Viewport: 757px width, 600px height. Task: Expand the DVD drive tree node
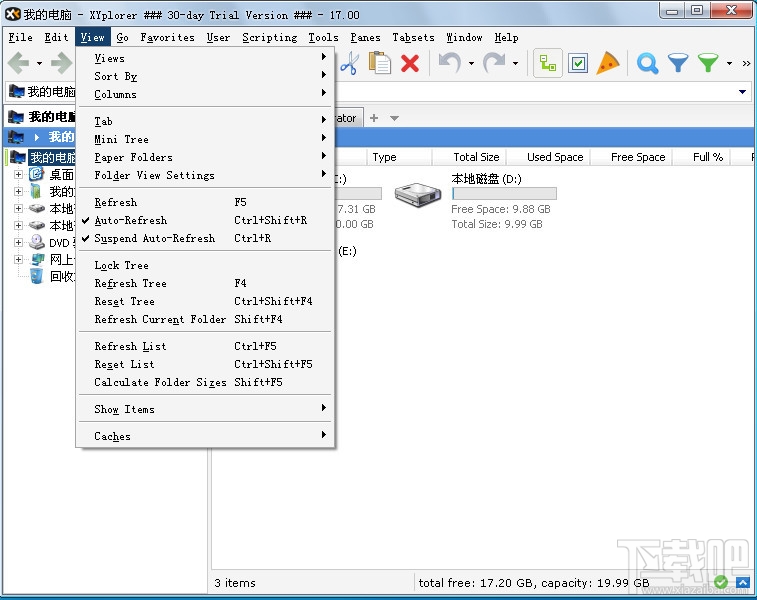coord(18,242)
